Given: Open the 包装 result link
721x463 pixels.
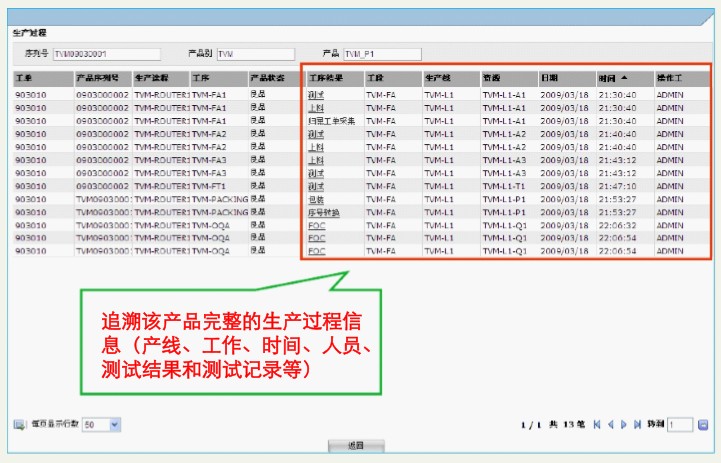Looking at the screenshot, I should (x=316, y=200).
